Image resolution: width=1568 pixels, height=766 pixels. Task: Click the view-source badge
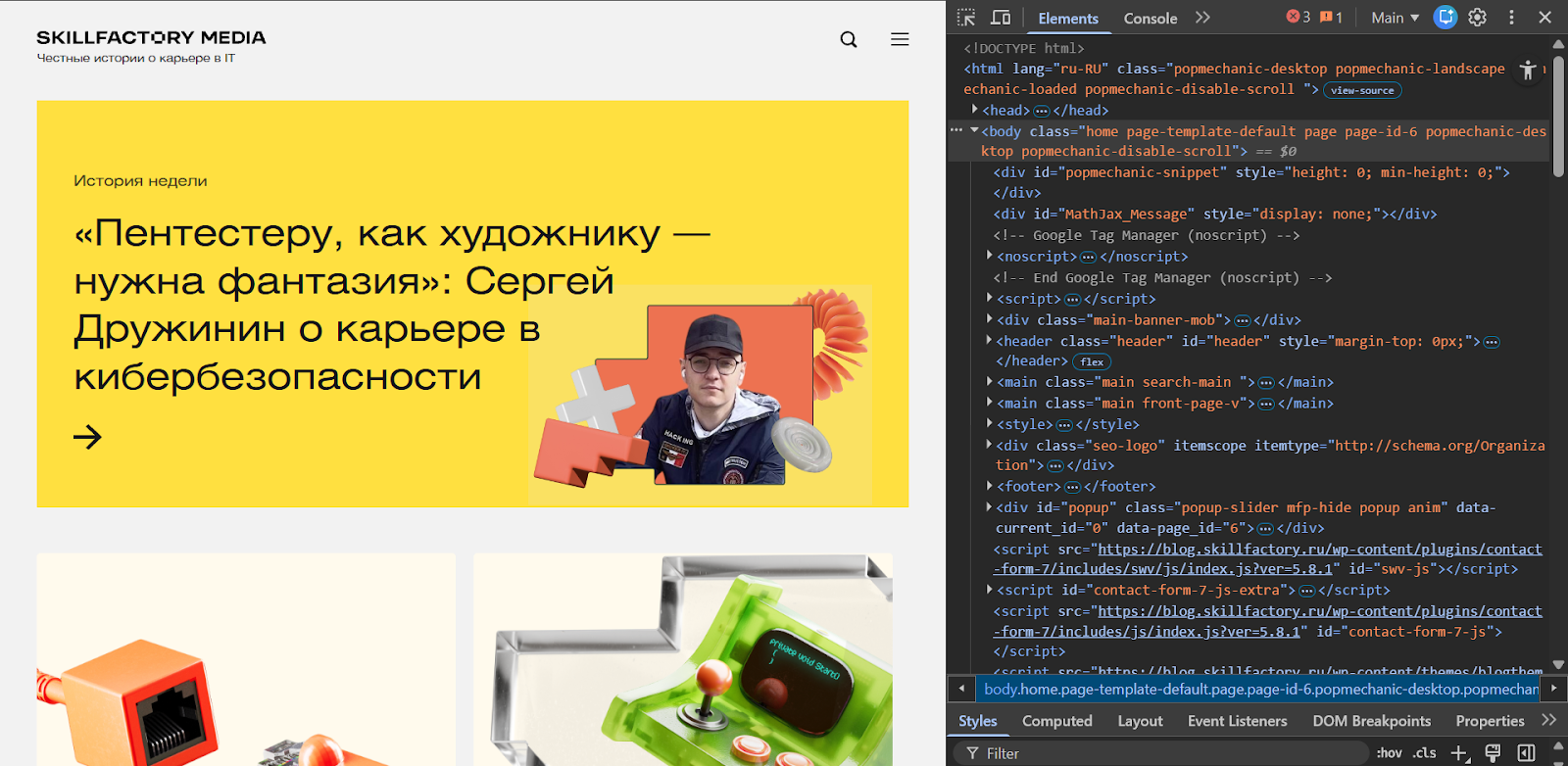(1362, 90)
